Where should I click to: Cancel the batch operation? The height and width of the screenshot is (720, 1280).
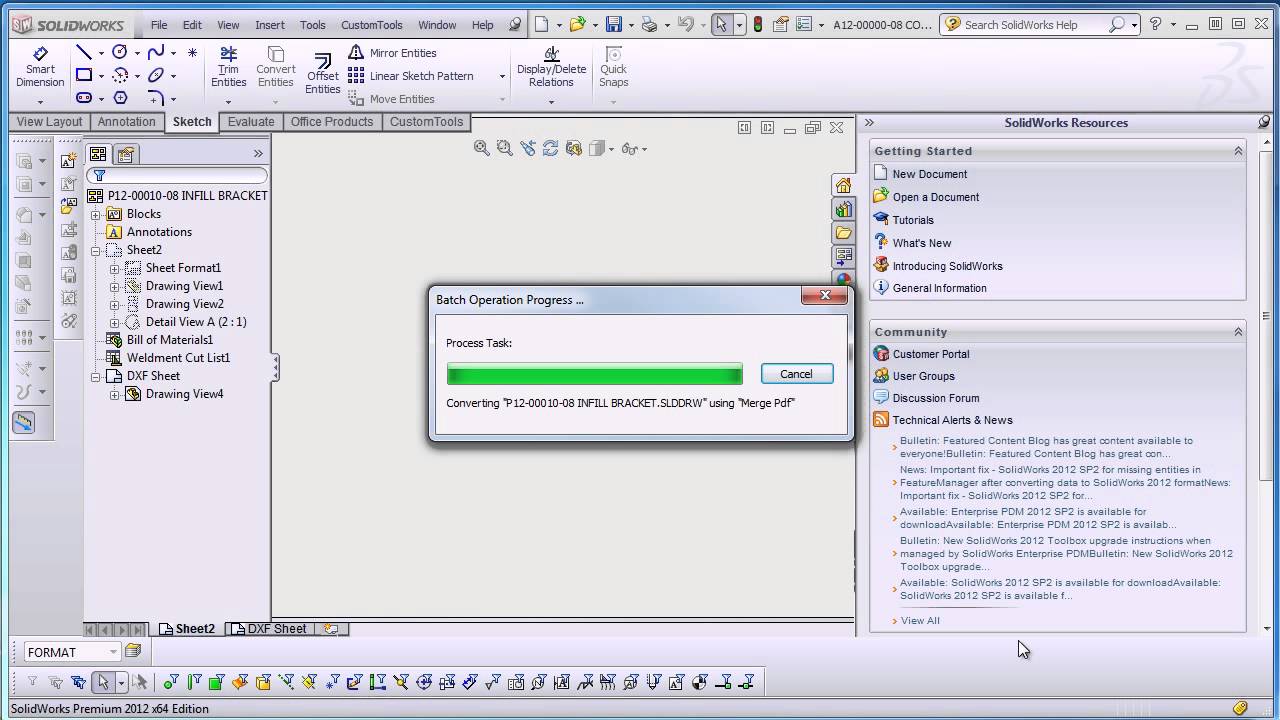tap(796, 374)
